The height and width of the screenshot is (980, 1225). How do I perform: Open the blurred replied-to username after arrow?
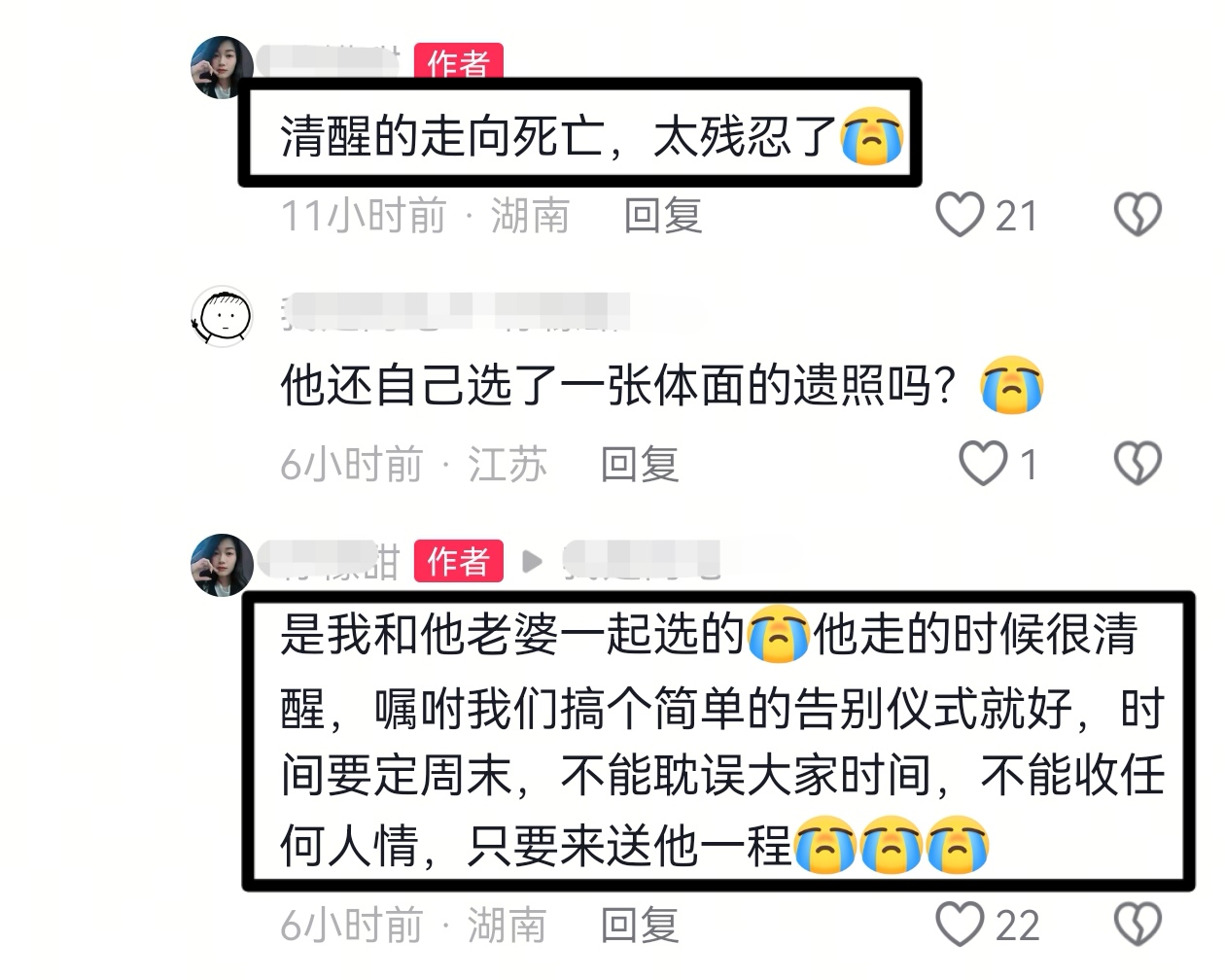click(x=644, y=561)
